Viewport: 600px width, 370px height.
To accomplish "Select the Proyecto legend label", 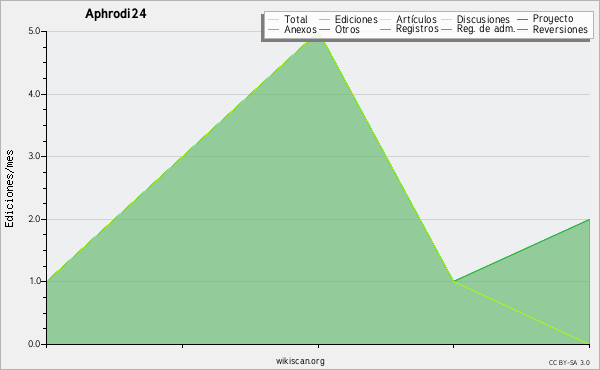I will [x=553, y=19].
